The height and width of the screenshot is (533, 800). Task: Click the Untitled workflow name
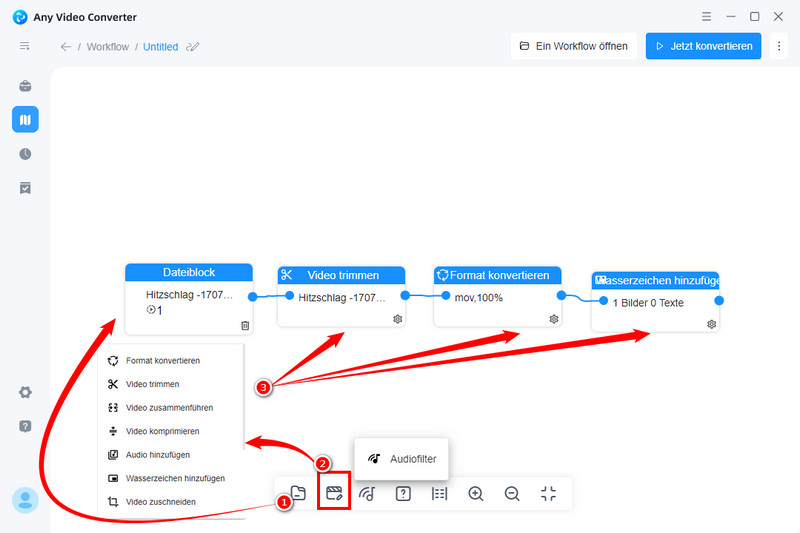coord(160,47)
